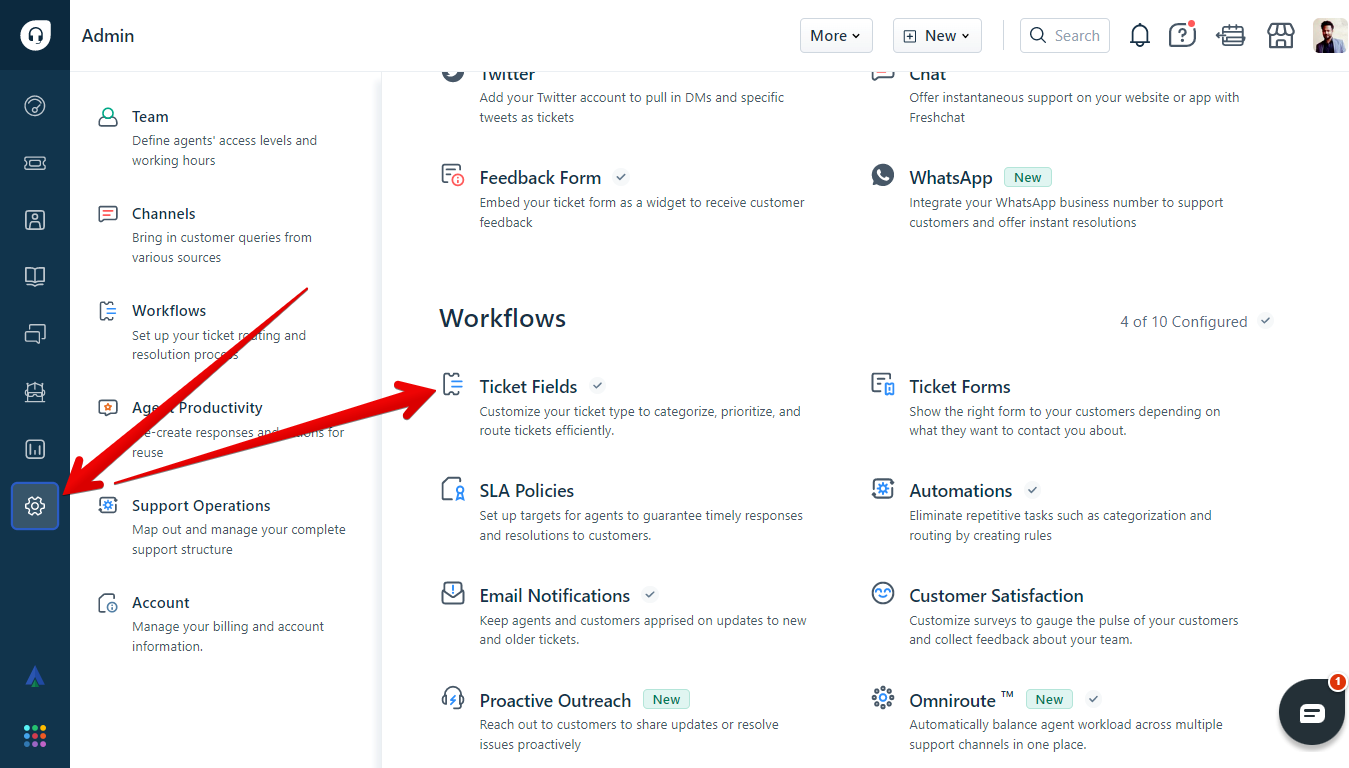Open the user profile avatar

pos(1330,36)
